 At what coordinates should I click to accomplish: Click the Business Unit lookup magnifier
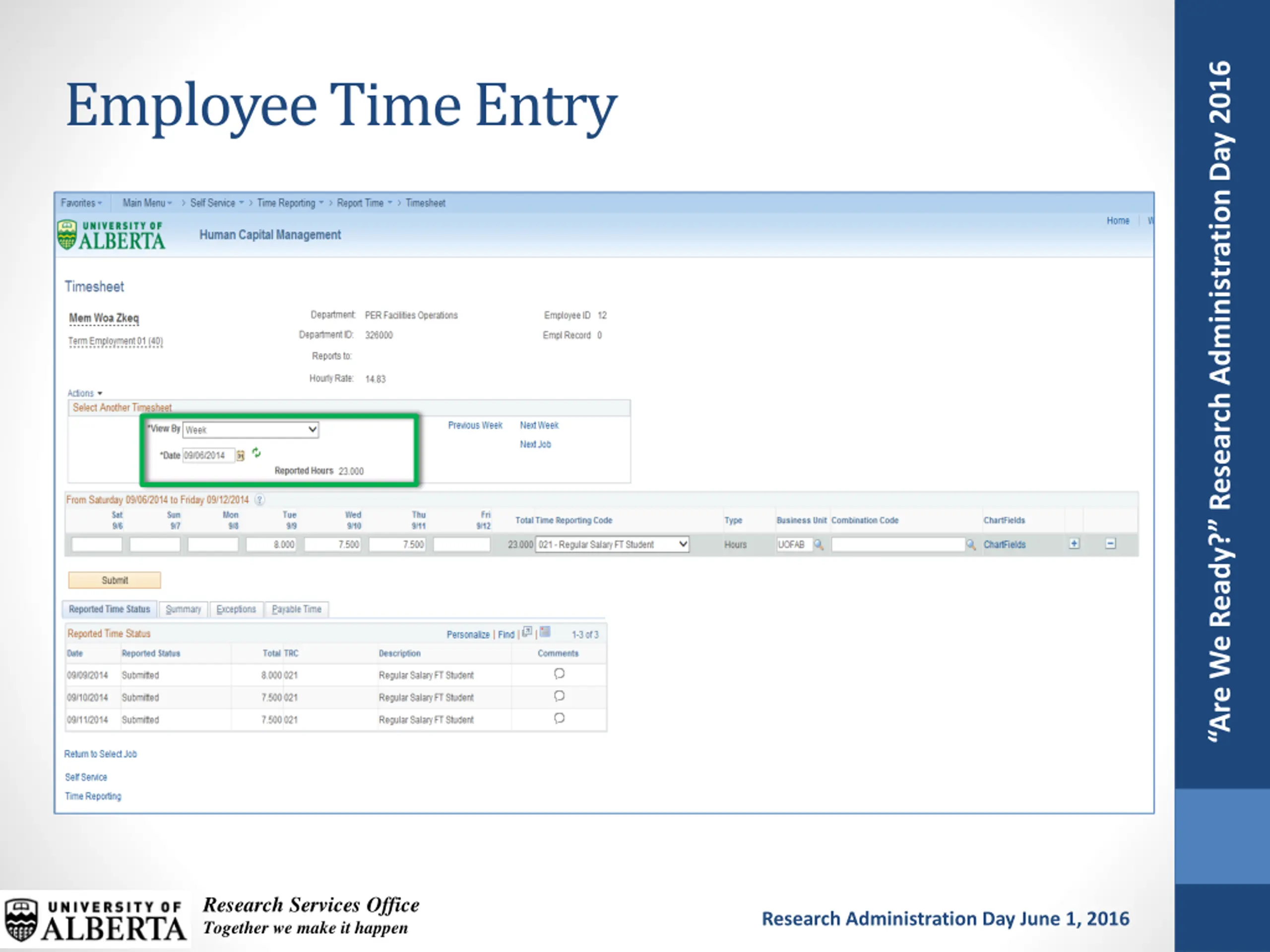point(819,544)
